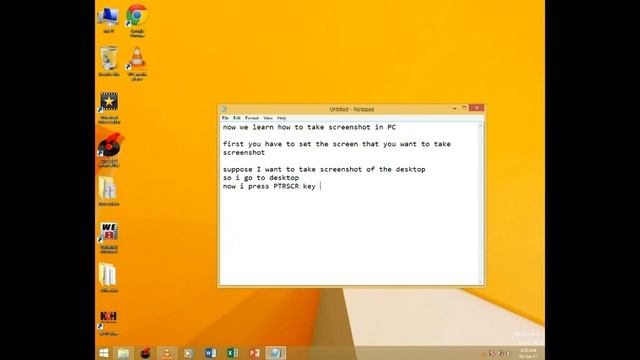Select the folder icon above K&H shortcut
The height and width of the screenshot is (360, 640).
point(109,278)
